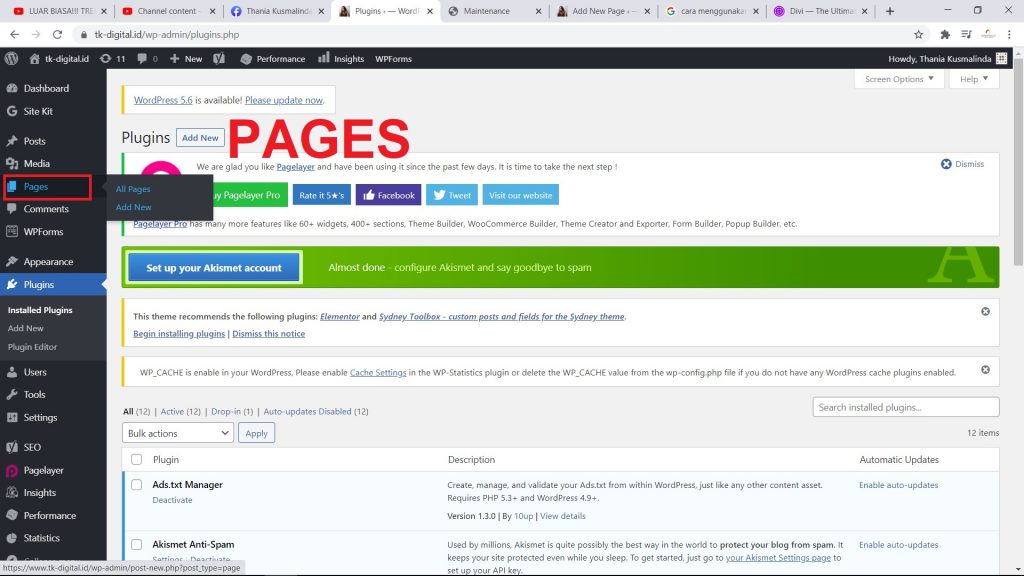Open the updates icon showing 11
Image resolution: width=1024 pixels, height=576 pixels.
point(112,58)
